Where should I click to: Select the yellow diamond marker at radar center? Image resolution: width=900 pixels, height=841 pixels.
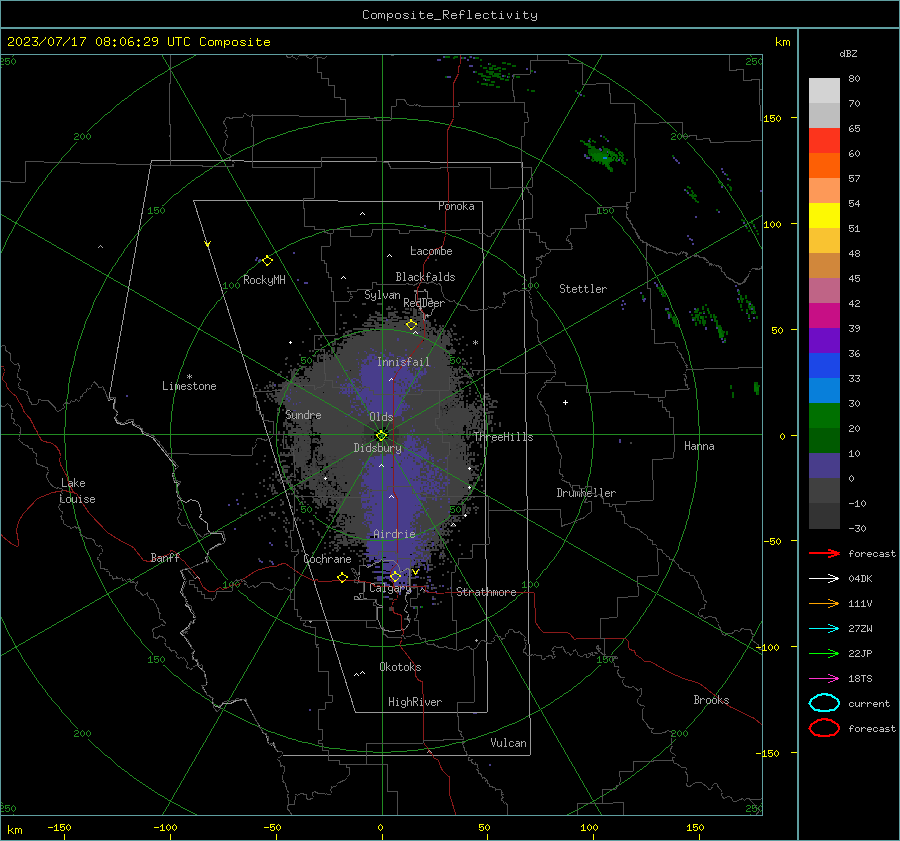pyautogui.click(x=381, y=436)
